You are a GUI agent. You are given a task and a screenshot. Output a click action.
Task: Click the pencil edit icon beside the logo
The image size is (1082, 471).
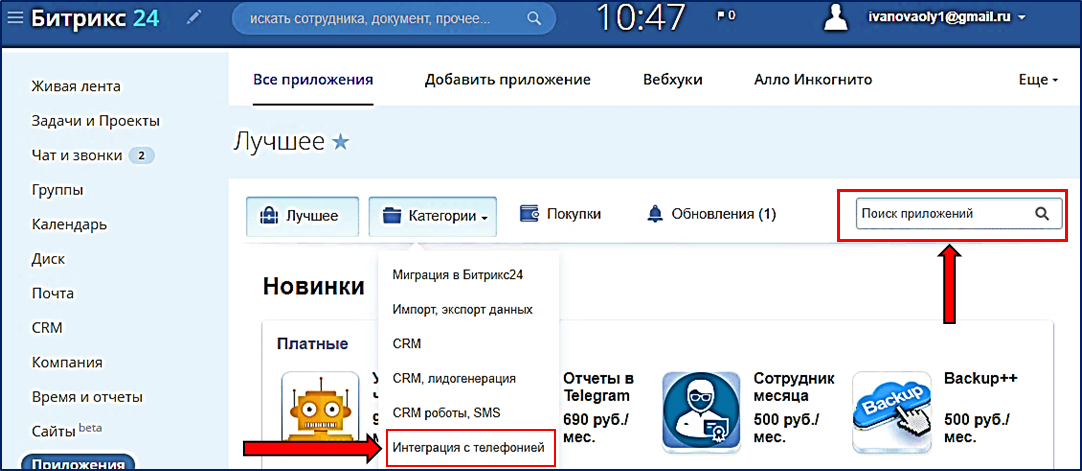[194, 18]
